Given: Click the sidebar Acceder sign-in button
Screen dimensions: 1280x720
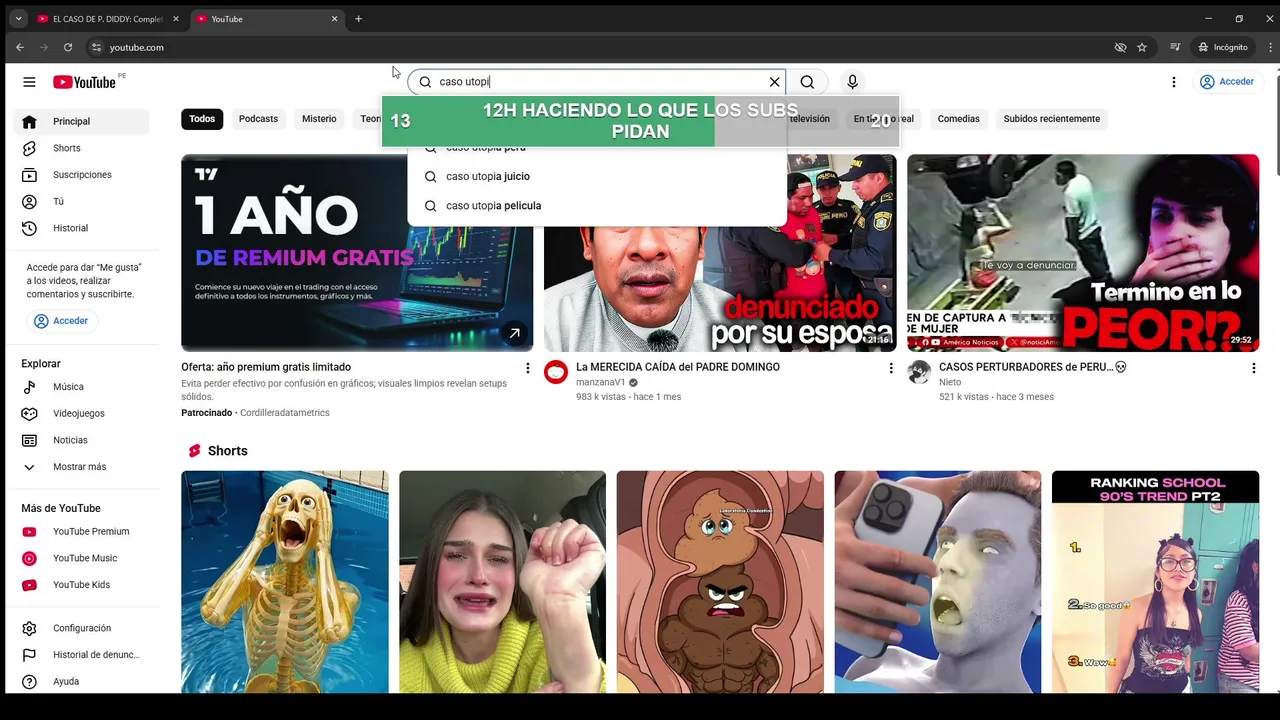Looking at the screenshot, I should point(61,321).
